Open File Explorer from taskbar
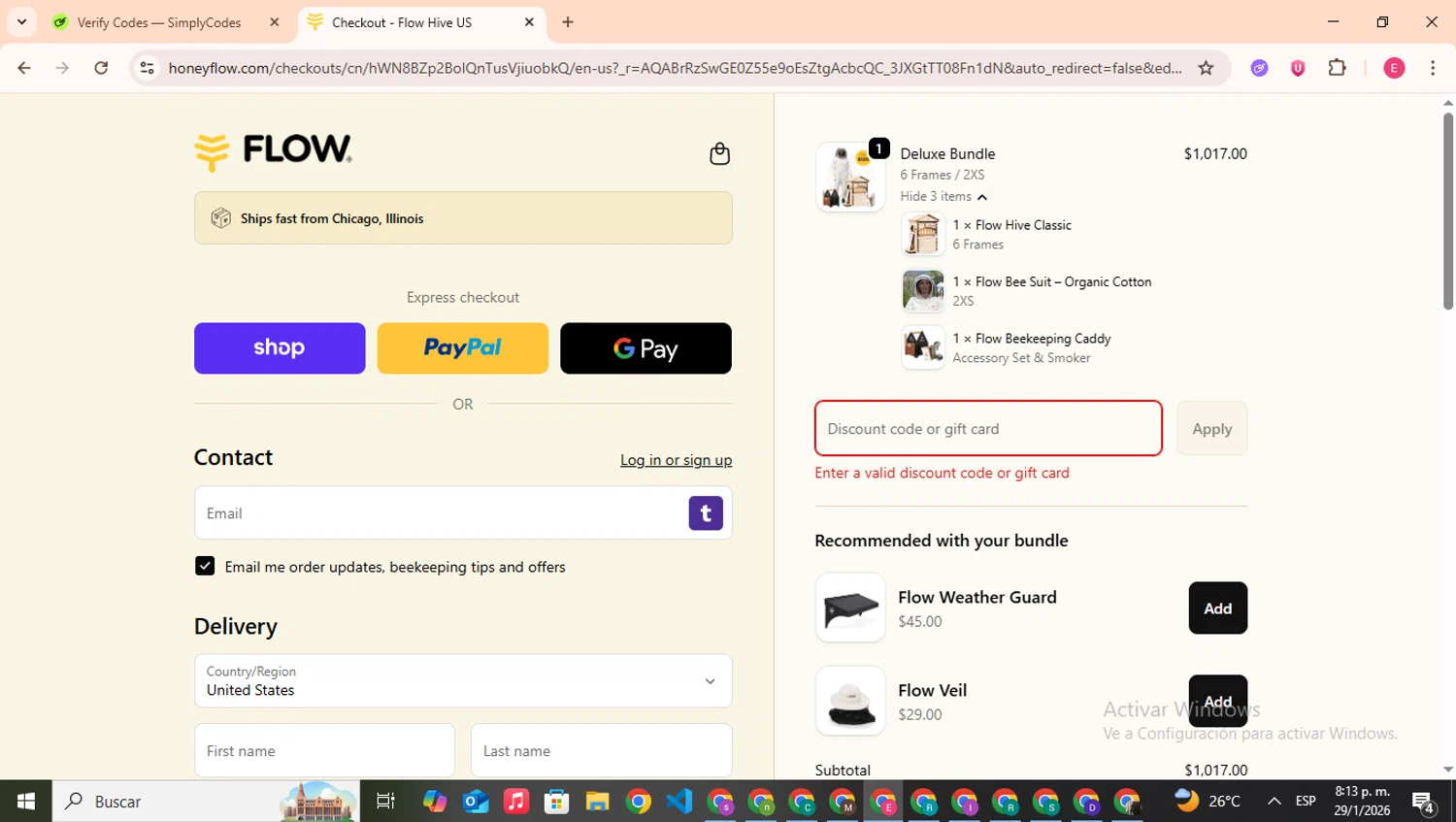 click(598, 801)
